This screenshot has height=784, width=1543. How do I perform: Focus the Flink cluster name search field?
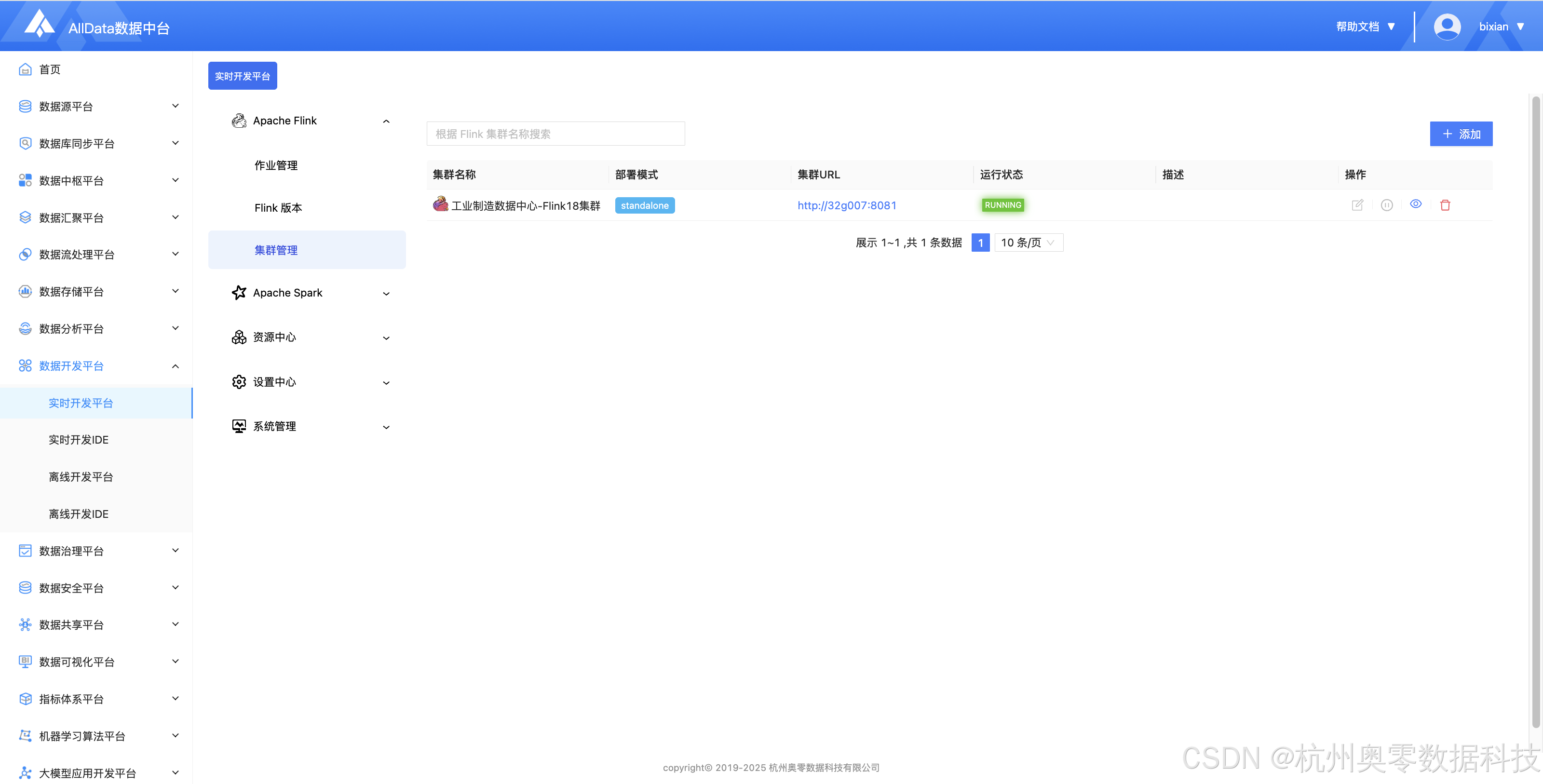pyautogui.click(x=555, y=134)
